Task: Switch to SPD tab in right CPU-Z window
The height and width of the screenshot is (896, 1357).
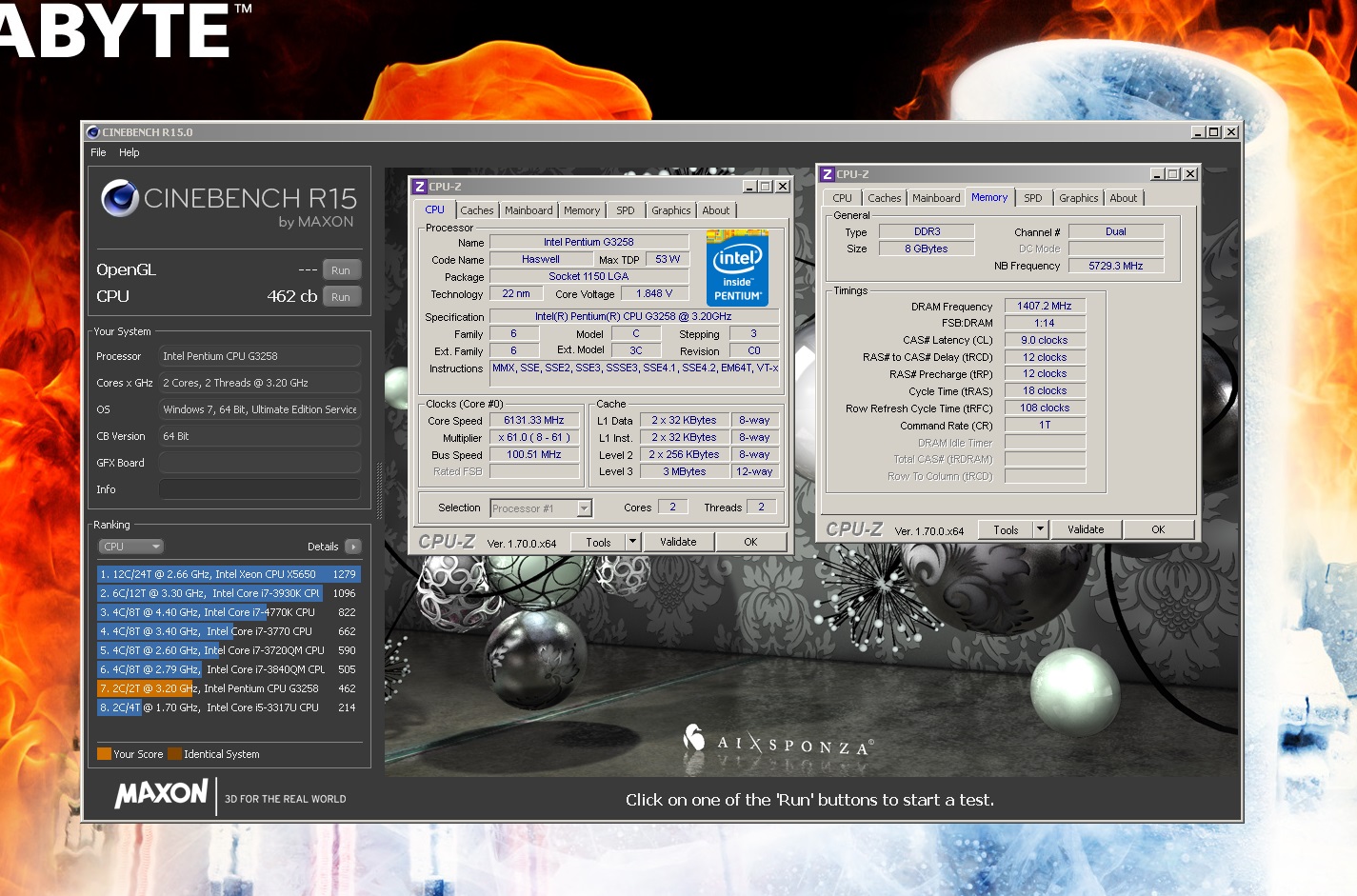Action: [x=1033, y=198]
